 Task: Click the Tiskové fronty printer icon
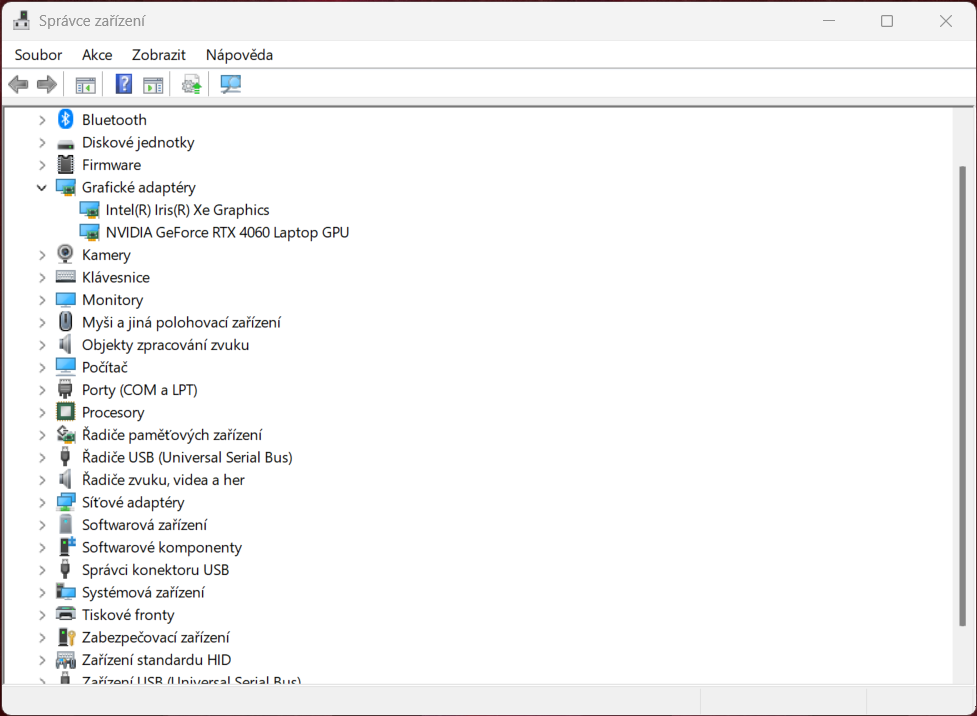click(x=65, y=614)
